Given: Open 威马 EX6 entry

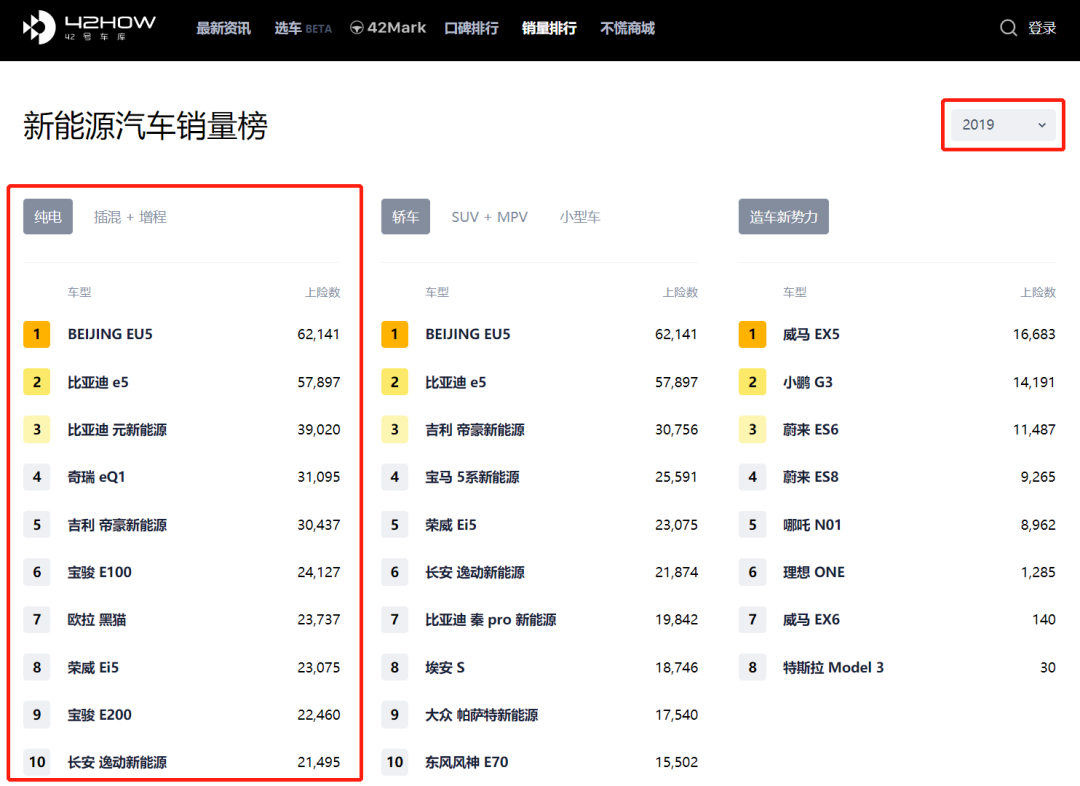Looking at the screenshot, I should pos(811,620).
